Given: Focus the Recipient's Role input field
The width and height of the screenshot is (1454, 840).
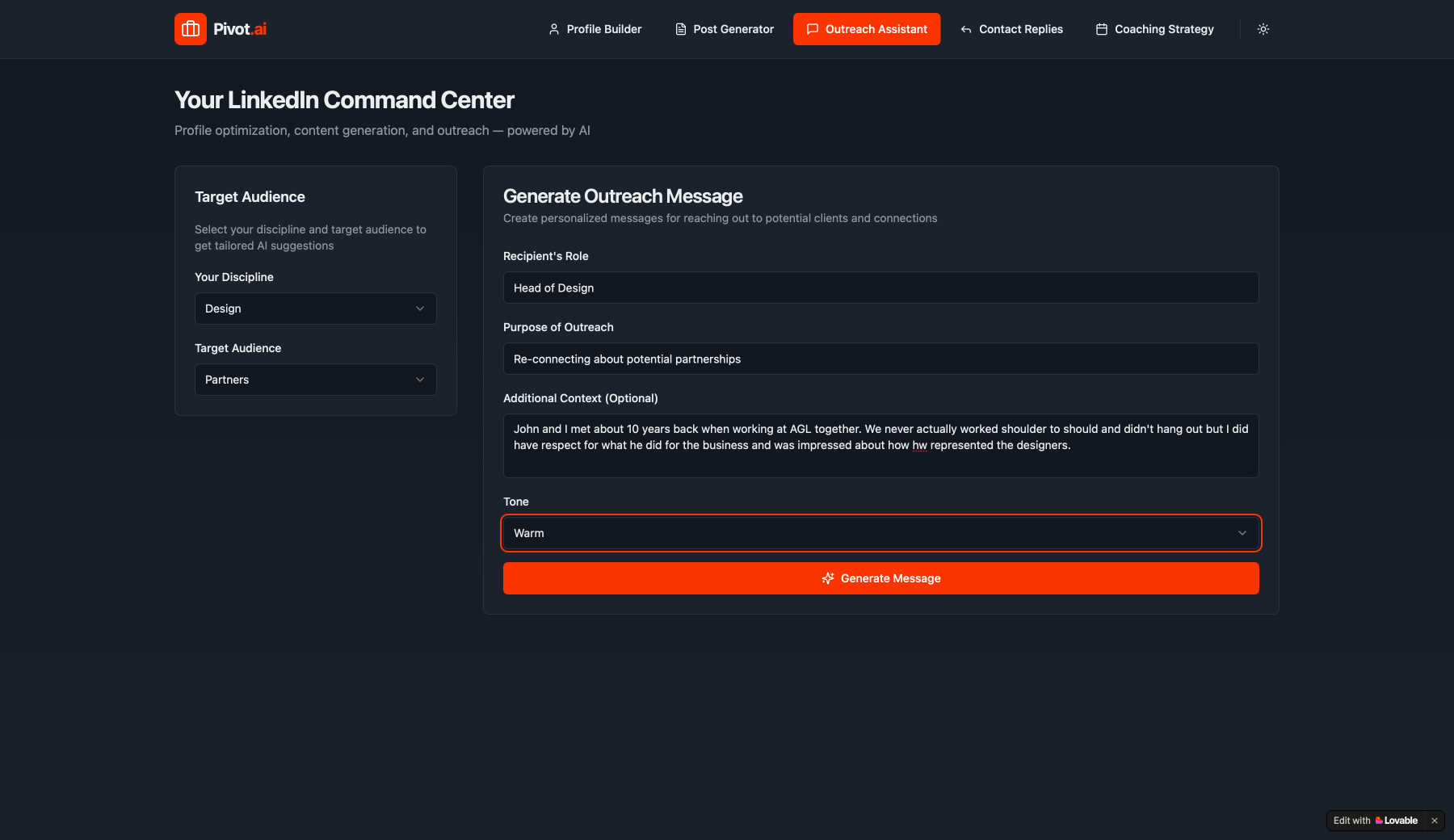Looking at the screenshot, I should point(881,288).
